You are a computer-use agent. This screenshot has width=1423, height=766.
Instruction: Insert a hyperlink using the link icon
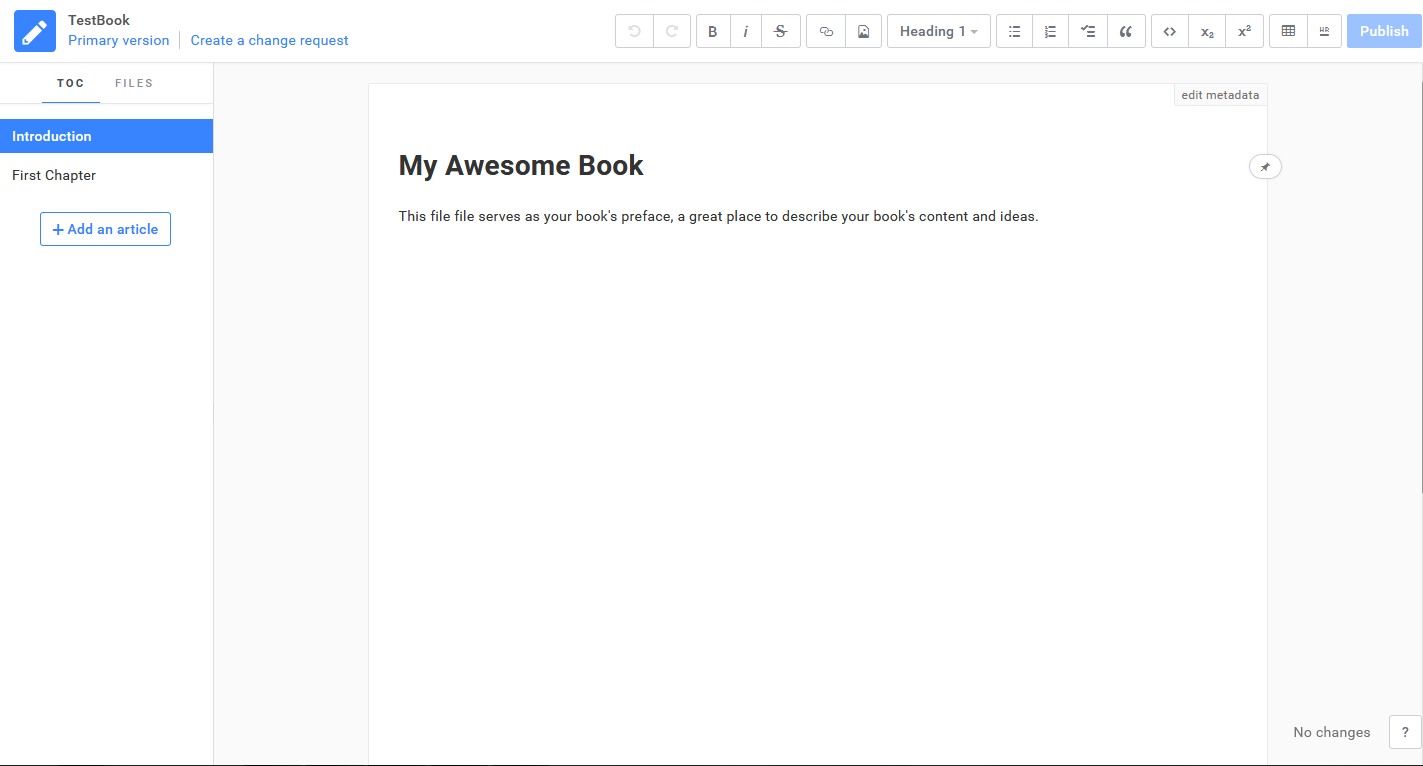(x=825, y=31)
